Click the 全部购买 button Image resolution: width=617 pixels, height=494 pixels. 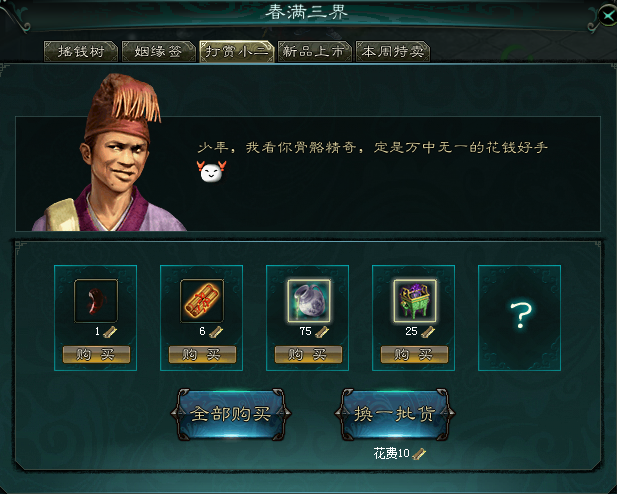pyautogui.click(x=231, y=414)
